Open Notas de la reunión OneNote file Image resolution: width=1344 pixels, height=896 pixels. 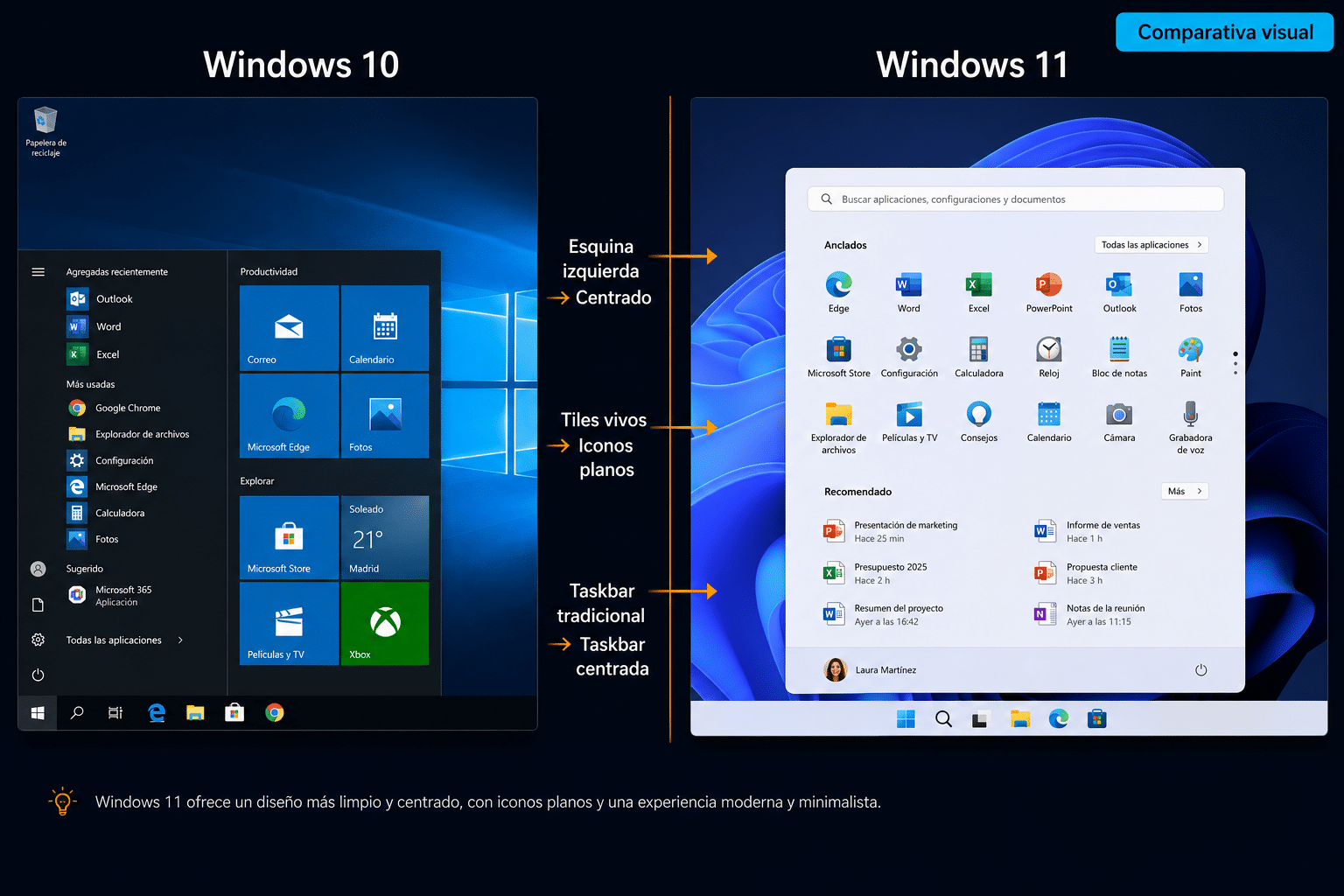1089,615
